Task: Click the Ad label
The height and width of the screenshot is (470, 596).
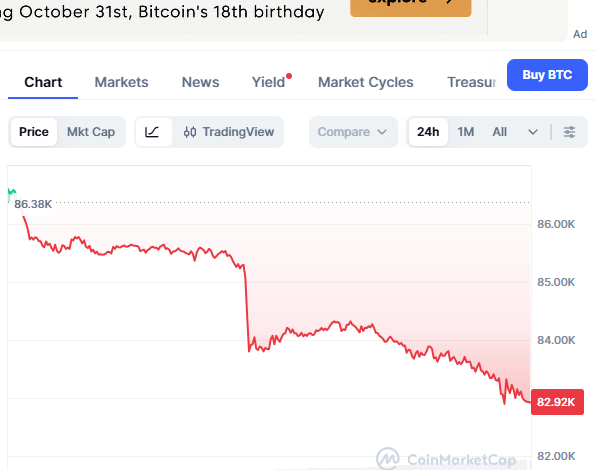Action: 580,34
